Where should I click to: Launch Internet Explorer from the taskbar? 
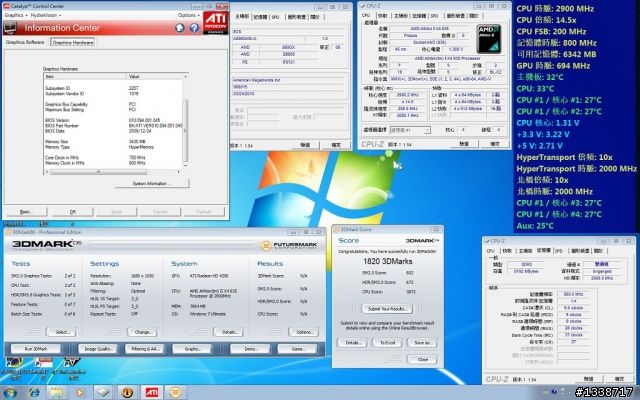34,393
